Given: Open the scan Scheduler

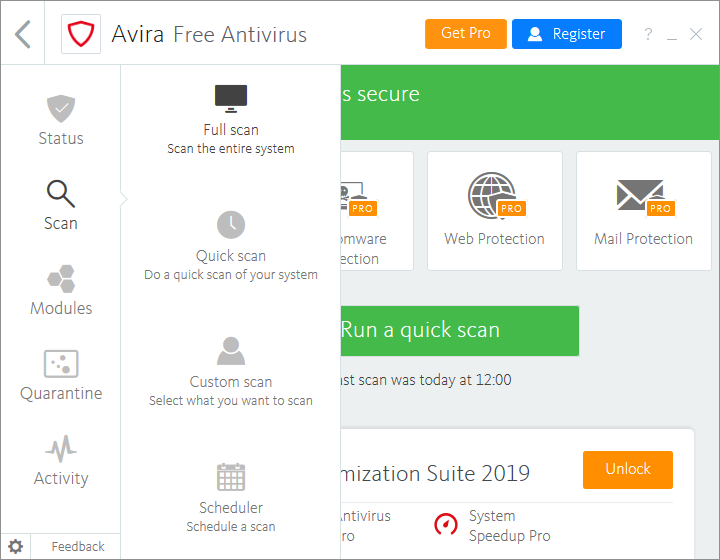Looking at the screenshot, I should 231,498.
